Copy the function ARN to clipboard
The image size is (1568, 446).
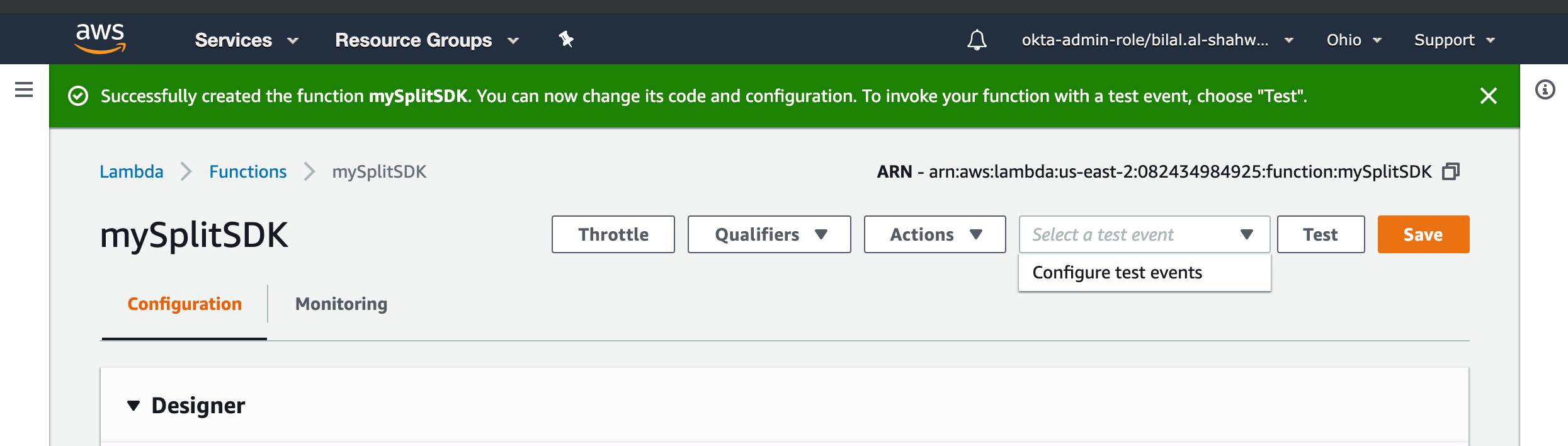[1451, 171]
